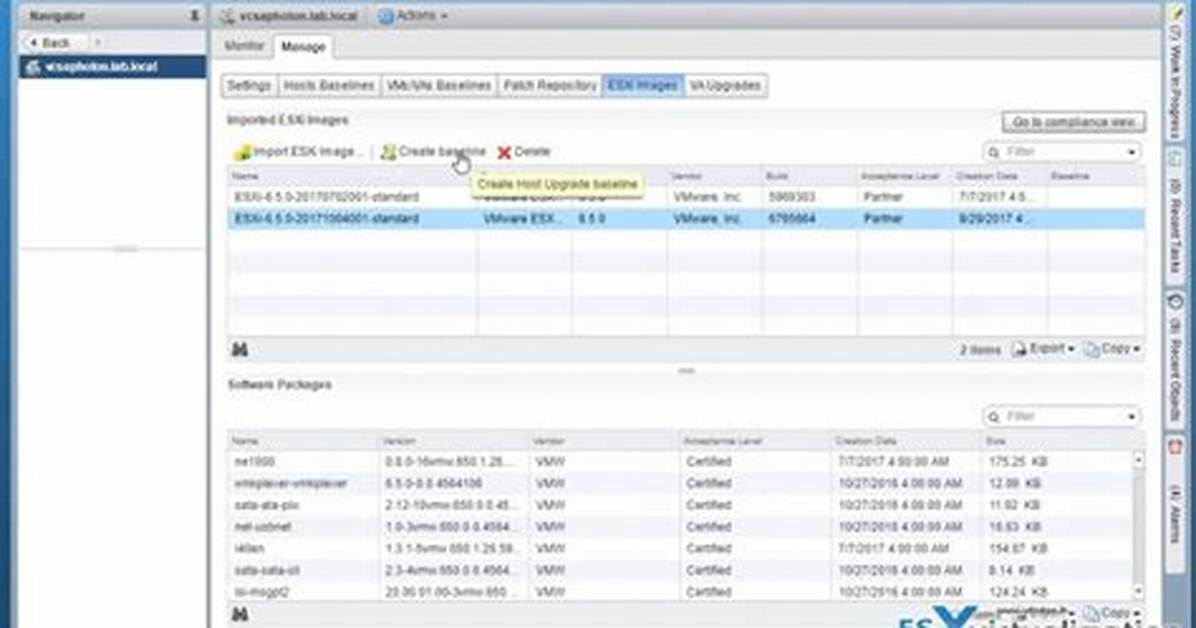Click the Copy icon in images footer
This screenshot has height=628, width=1196.
coord(1092,349)
